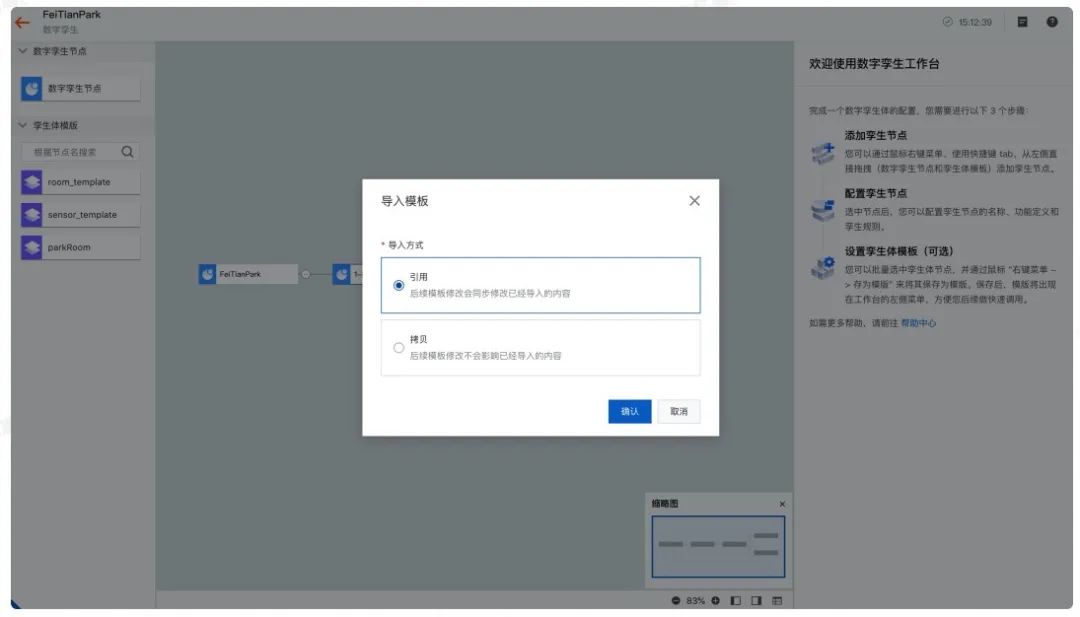Collapse the 孪生体模版 section
The image size is (1080, 617).
23,125
